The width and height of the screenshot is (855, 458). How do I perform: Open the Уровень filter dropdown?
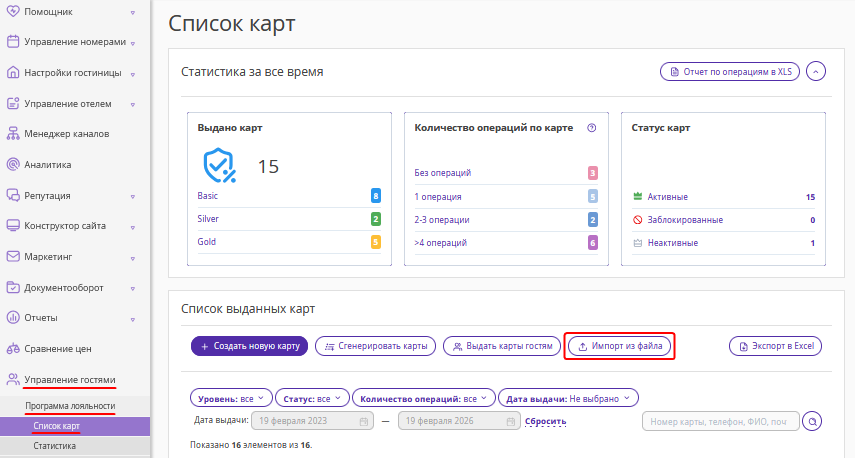click(x=231, y=398)
